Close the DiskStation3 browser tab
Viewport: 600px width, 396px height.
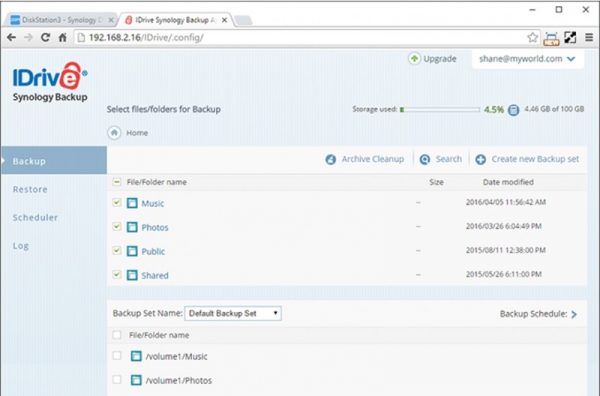[x=111, y=20]
